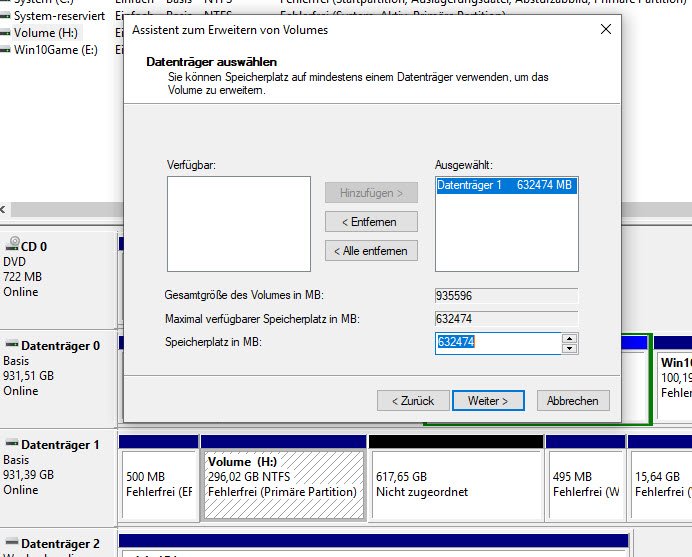Select the 15,64 GB partition on Datenträger 1

coord(660,478)
